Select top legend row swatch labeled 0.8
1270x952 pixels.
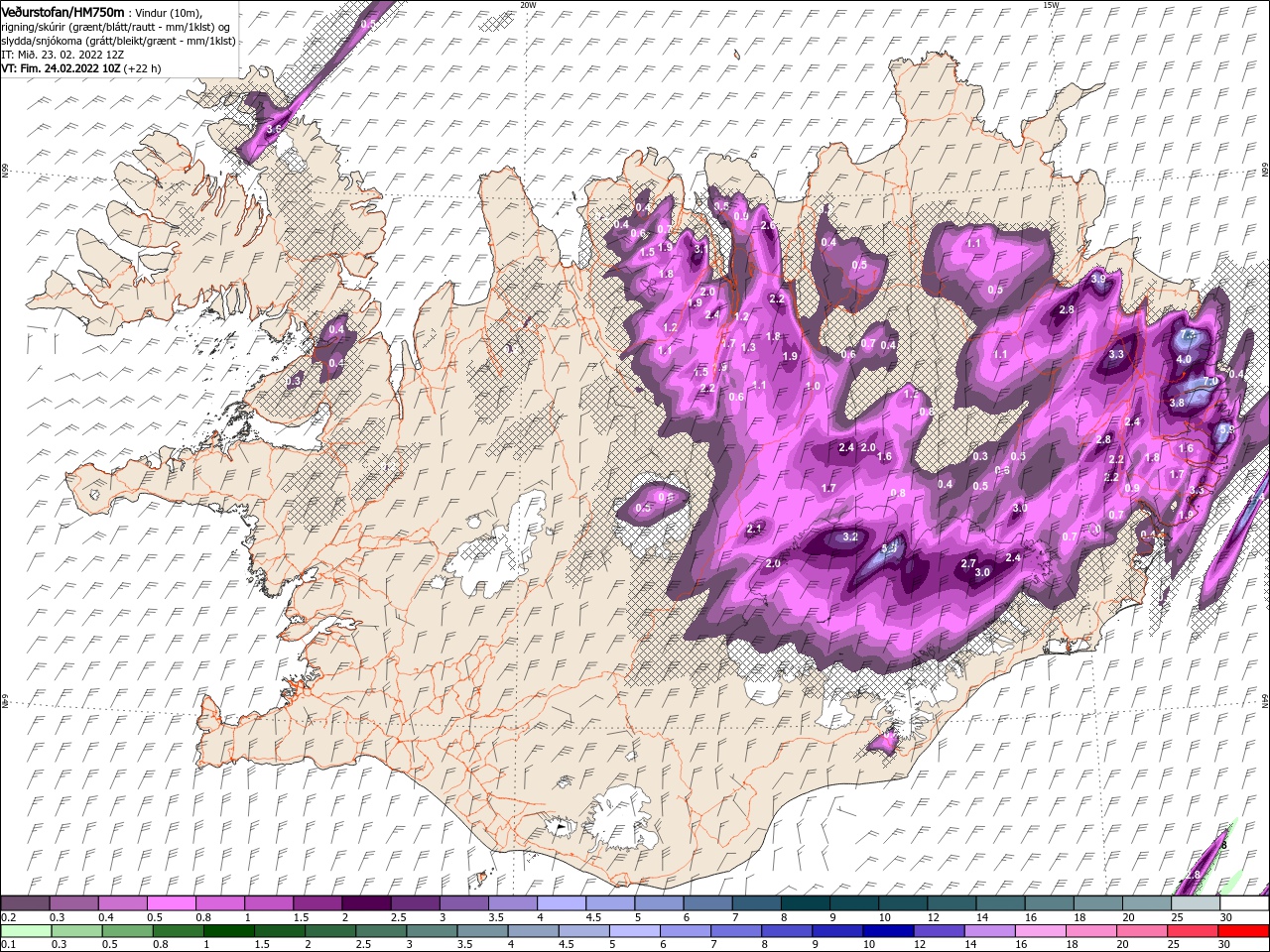(220, 903)
